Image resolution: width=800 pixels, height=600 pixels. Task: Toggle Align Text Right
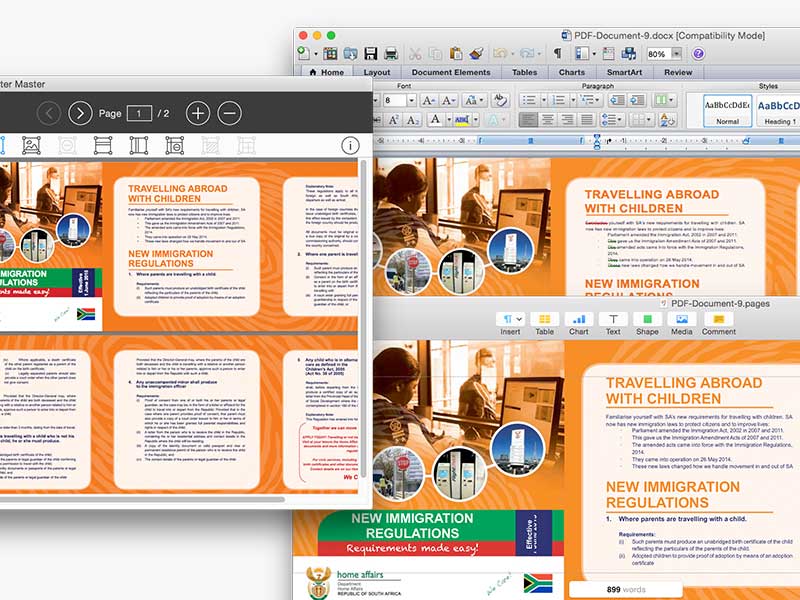567,120
